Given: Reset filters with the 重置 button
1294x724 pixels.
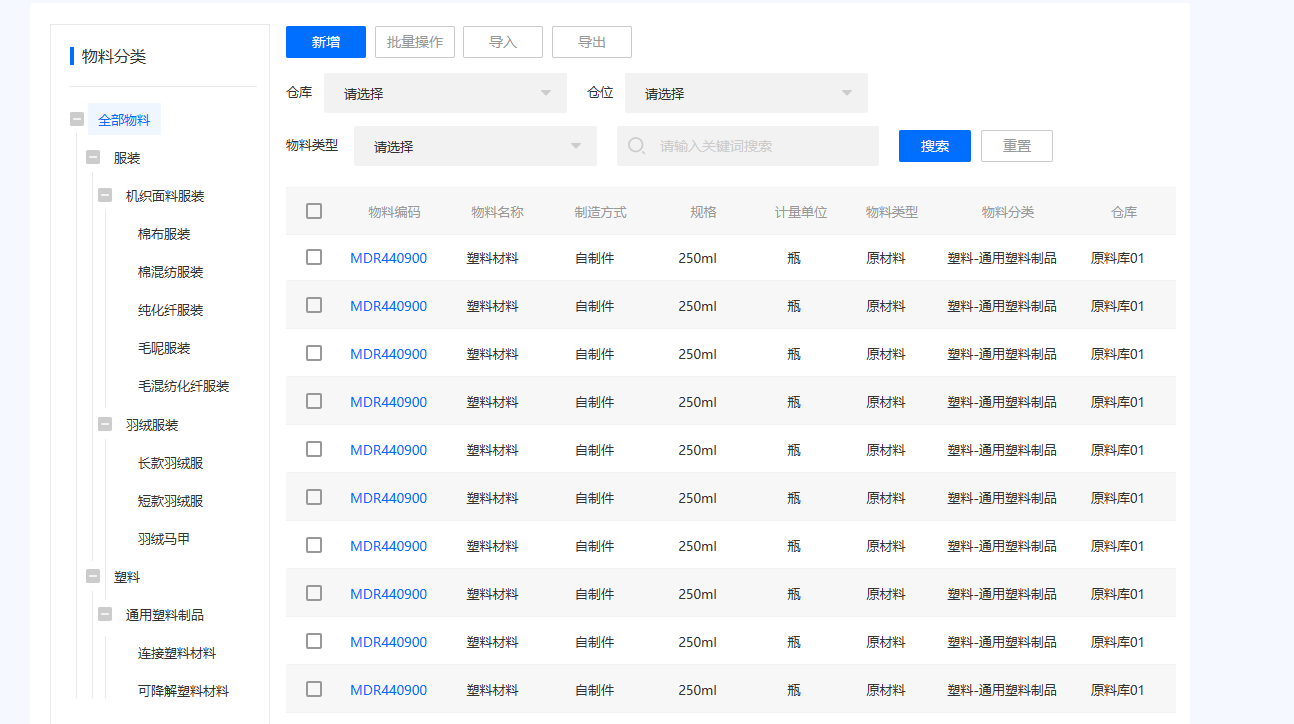Looking at the screenshot, I should (1017, 146).
